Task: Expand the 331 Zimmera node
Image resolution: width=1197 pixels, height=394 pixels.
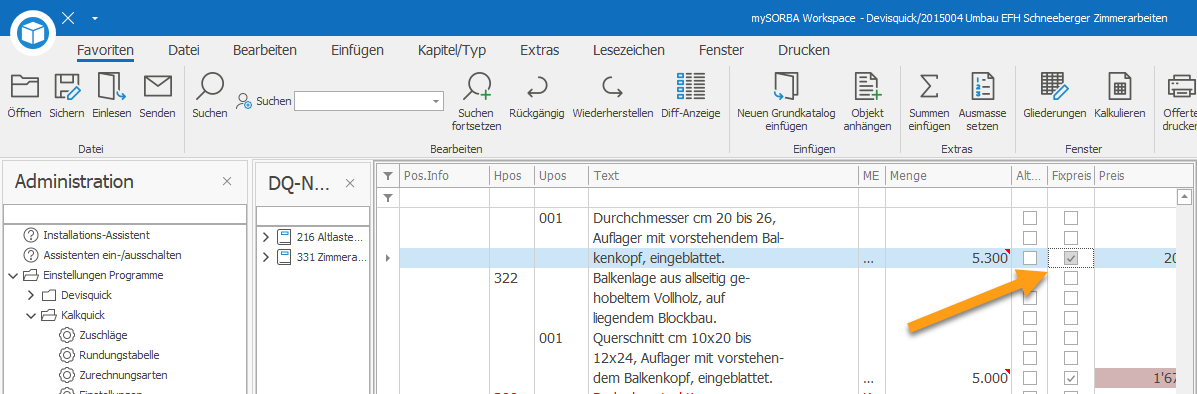Action: pos(266,257)
